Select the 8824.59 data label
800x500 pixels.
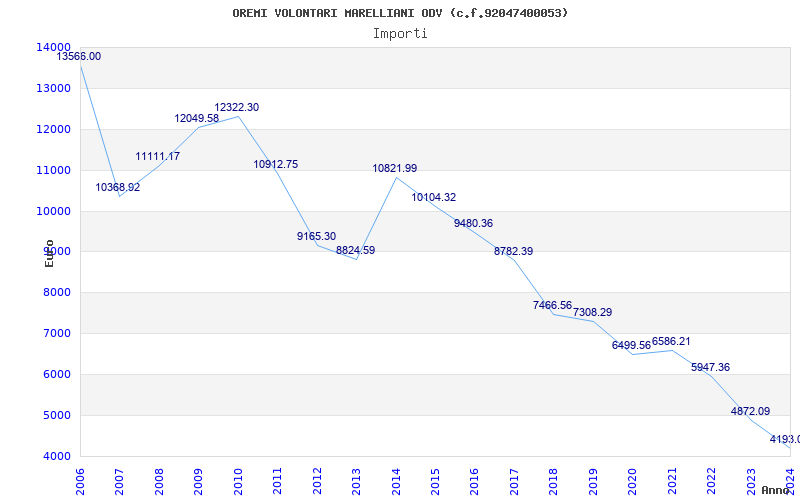pyautogui.click(x=356, y=251)
